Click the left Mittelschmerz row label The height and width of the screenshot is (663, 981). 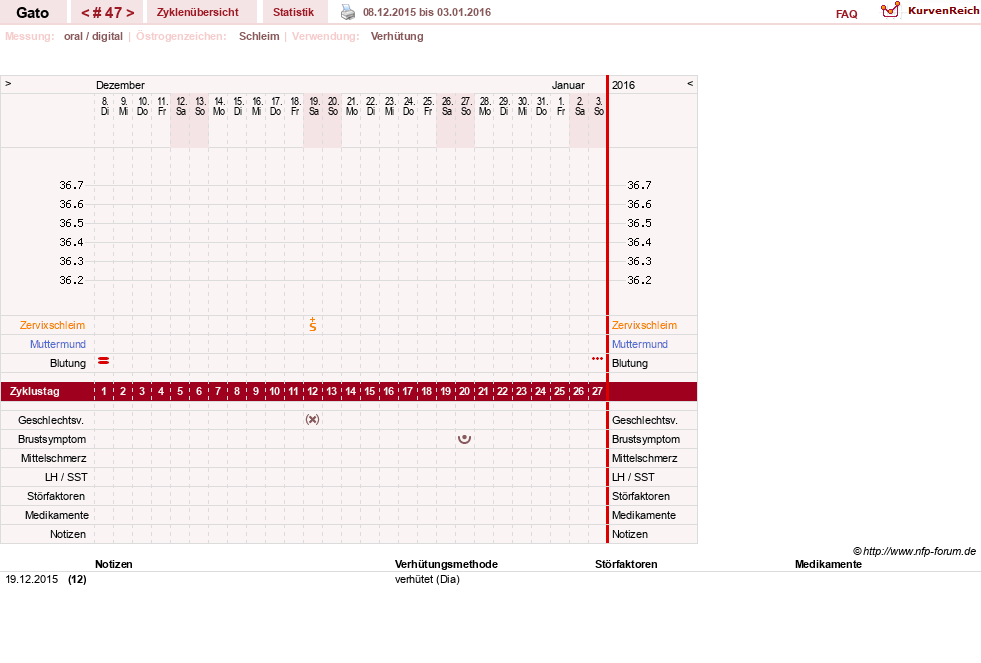[54, 458]
